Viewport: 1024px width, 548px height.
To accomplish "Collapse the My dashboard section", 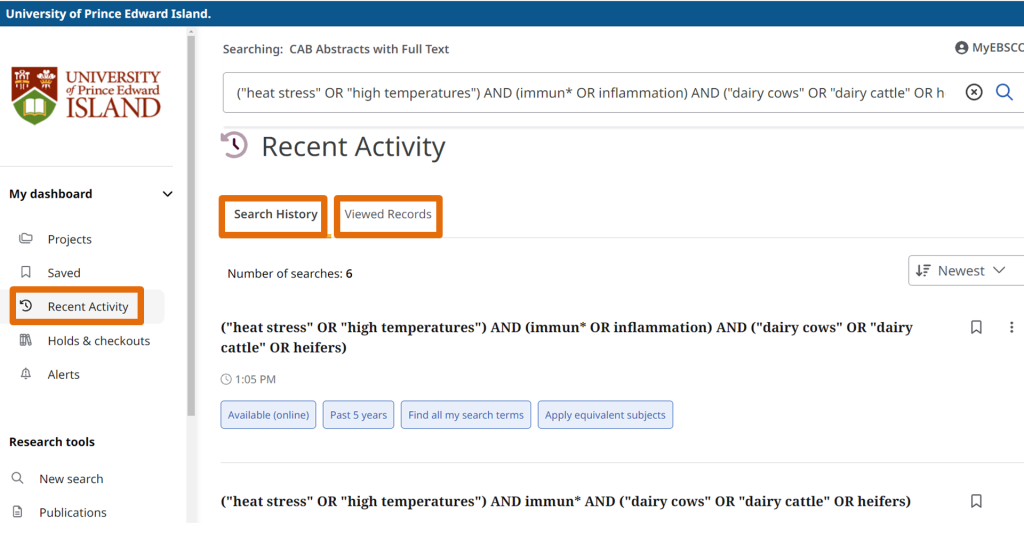I will [167, 194].
